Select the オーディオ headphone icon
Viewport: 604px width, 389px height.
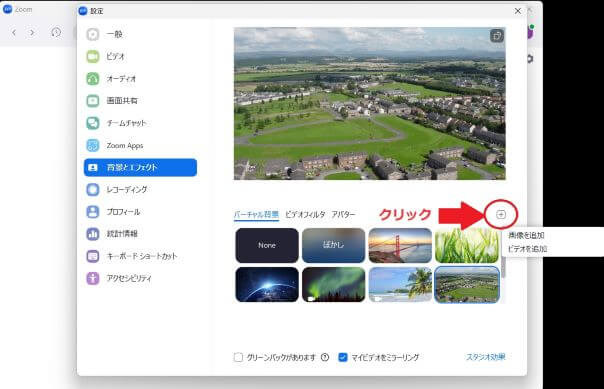(x=92, y=79)
